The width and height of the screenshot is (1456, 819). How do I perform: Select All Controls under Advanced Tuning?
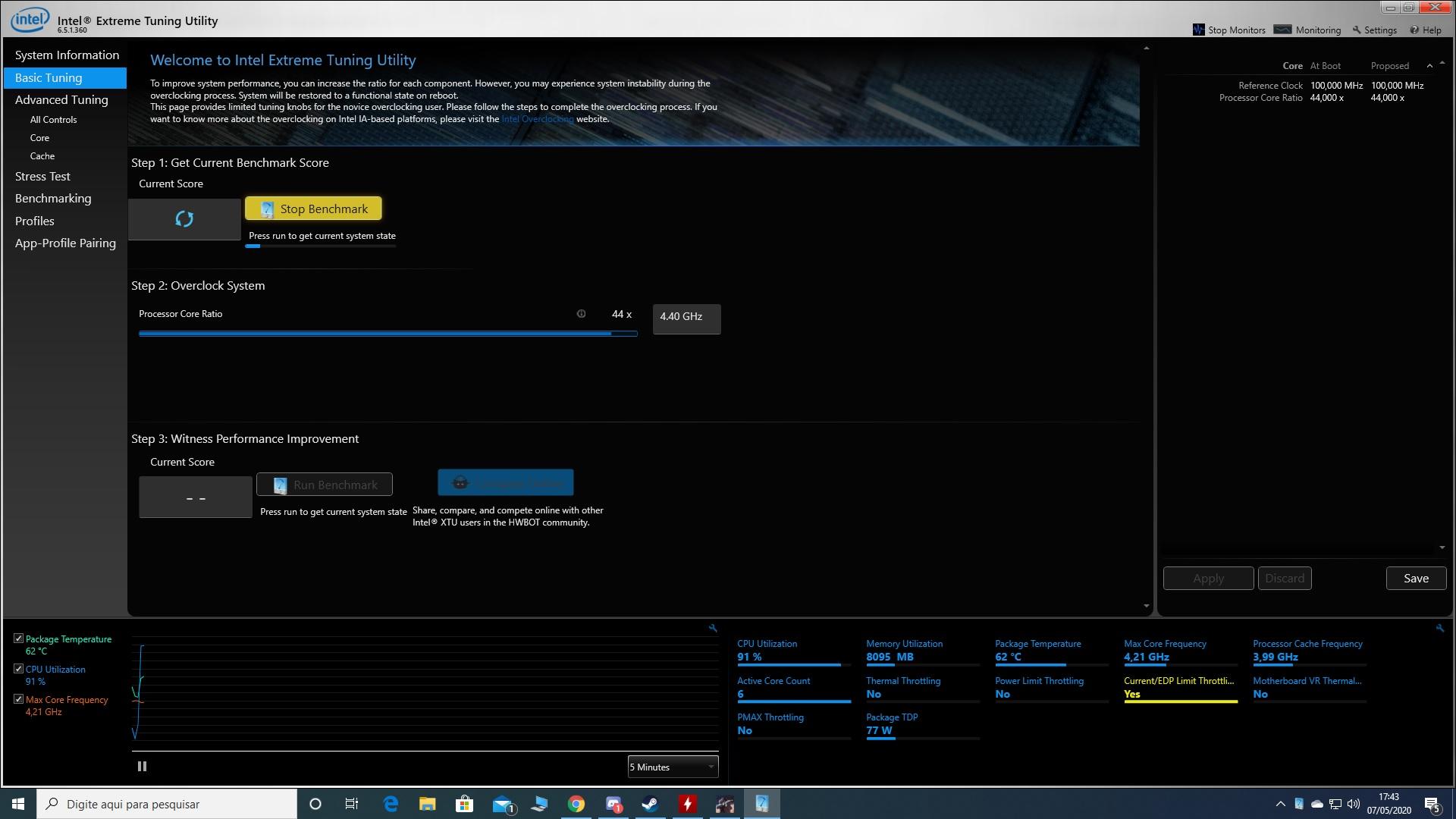click(53, 120)
